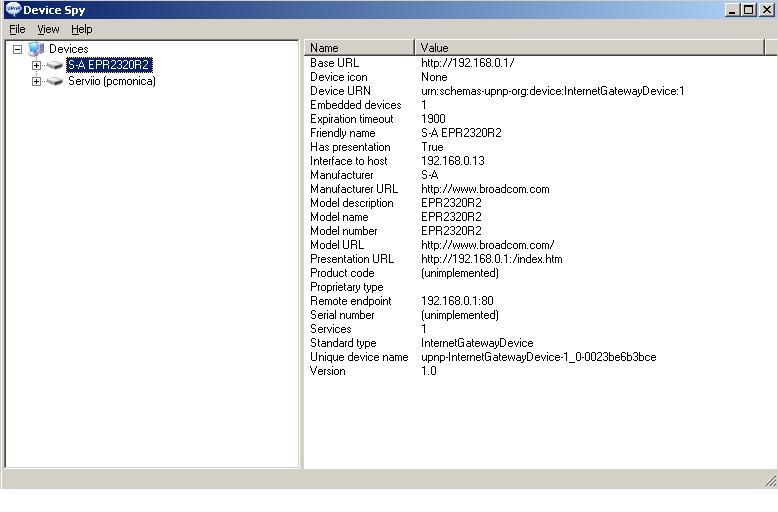Select the Unique device name property
The height and width of the screenshot is (512, 778).
coord(359,357)
